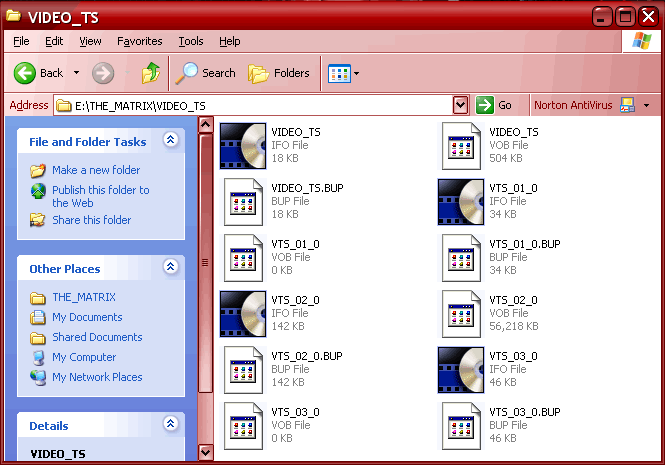Open the Search pane

(x=205, y=73)
